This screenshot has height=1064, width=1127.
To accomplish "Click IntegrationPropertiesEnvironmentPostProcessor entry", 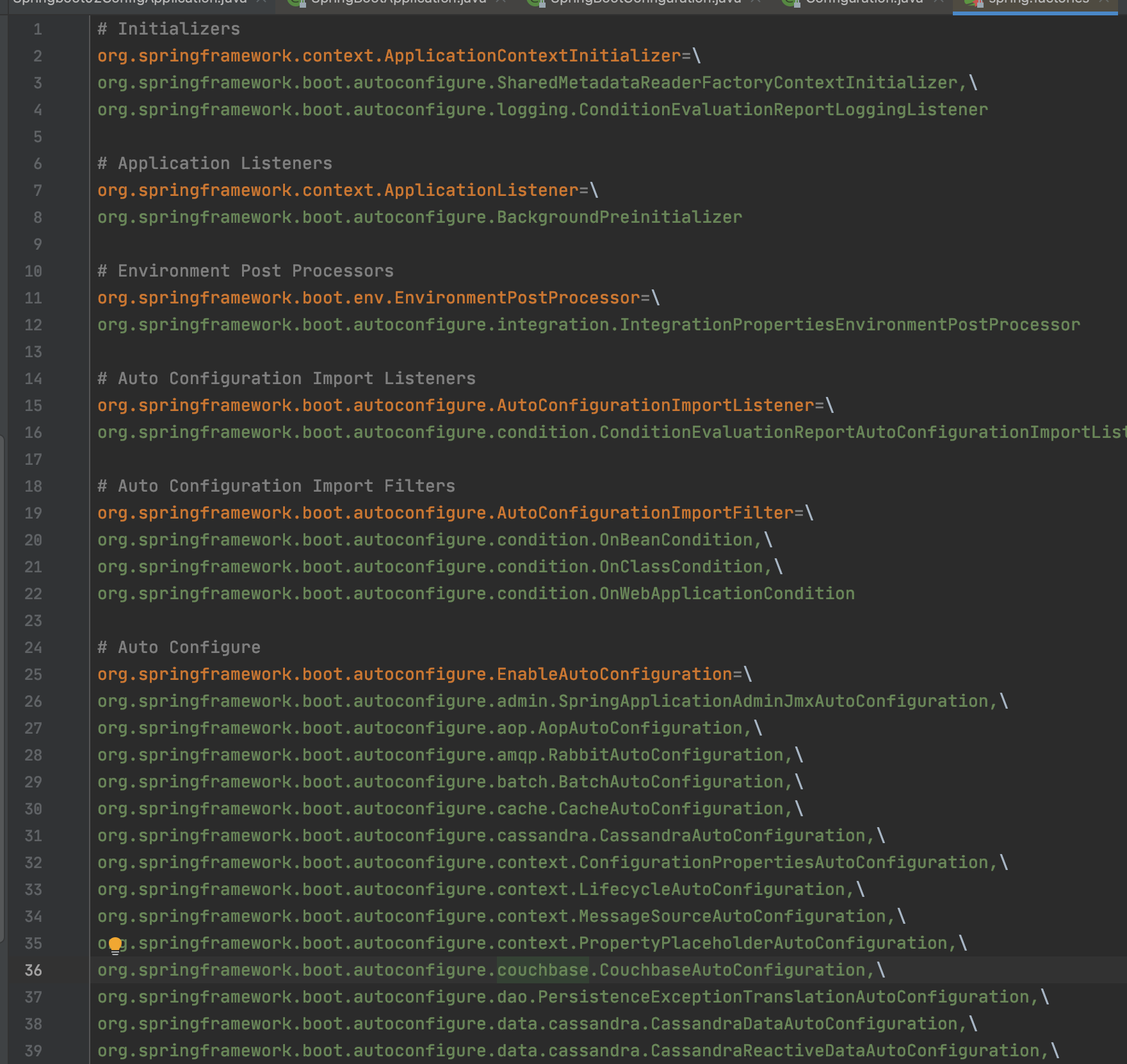I will [x=589, y=325].
